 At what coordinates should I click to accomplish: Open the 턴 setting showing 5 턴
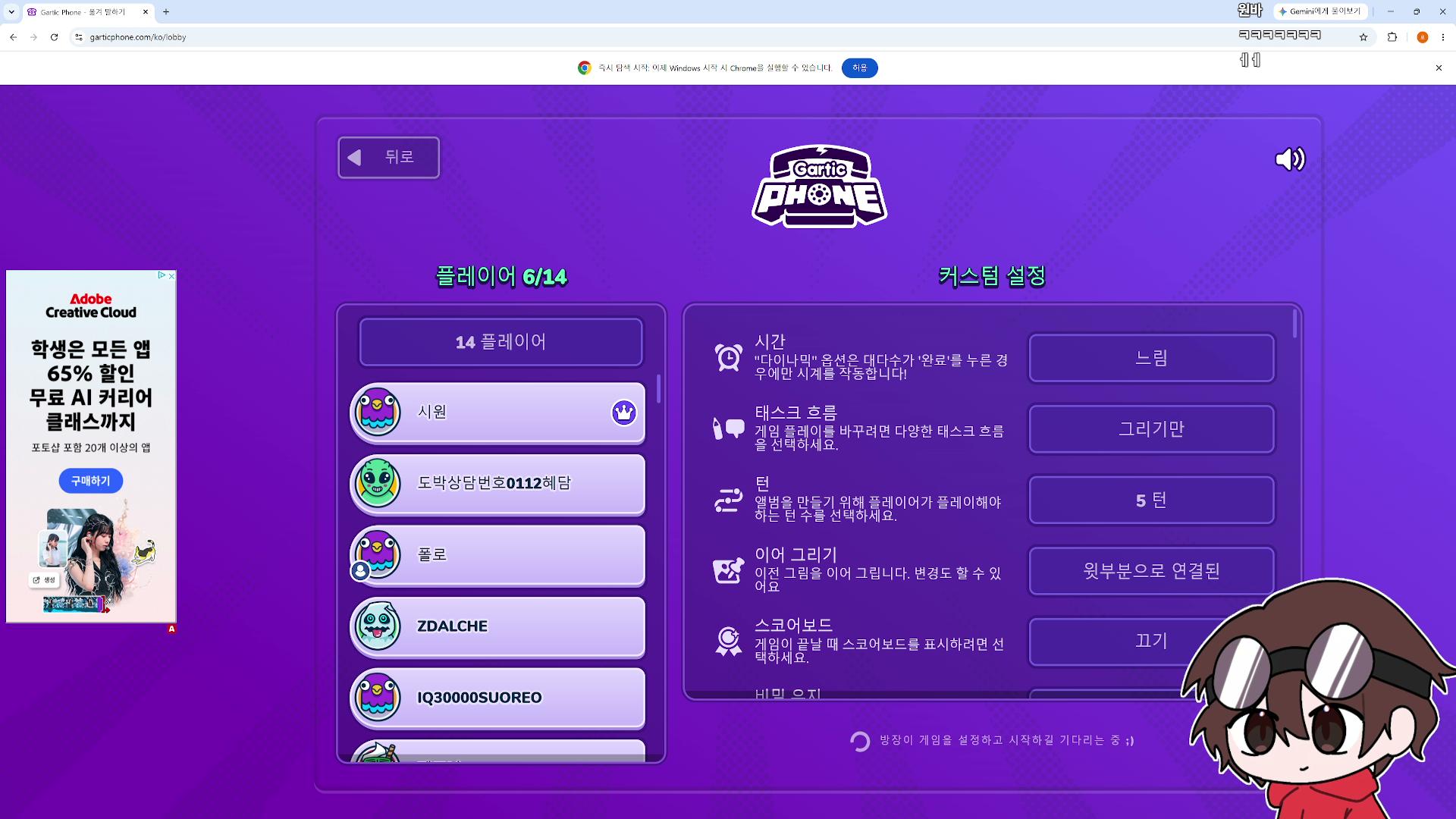[x=1151, y=500]
